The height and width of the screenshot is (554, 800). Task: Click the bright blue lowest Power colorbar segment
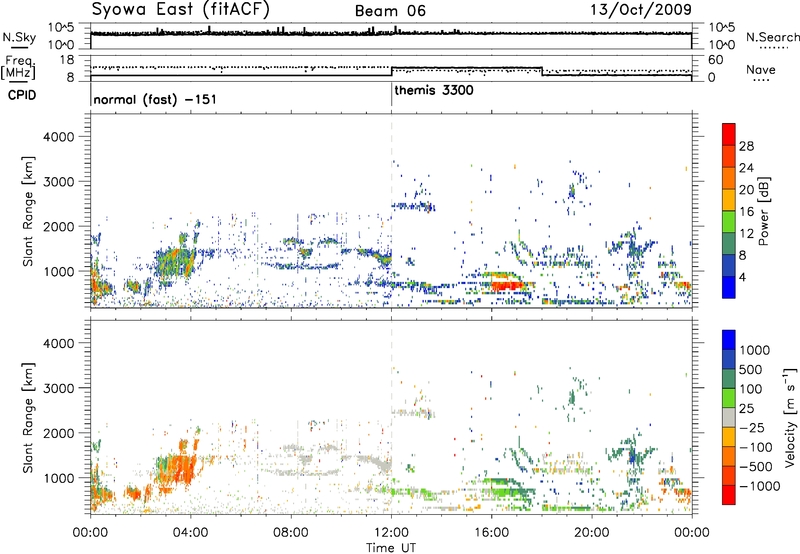click(729, 288)
